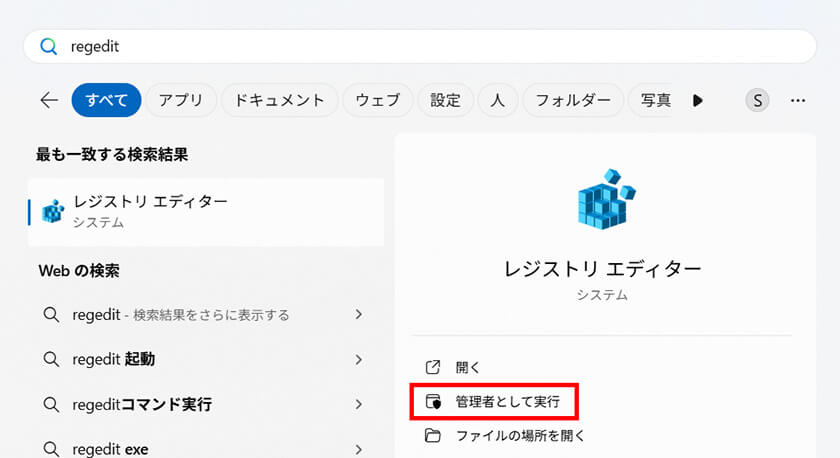This screenshot has width=840, height=458.
Task: Open the three-dot more options menu
Action: [x=798, y=100]
